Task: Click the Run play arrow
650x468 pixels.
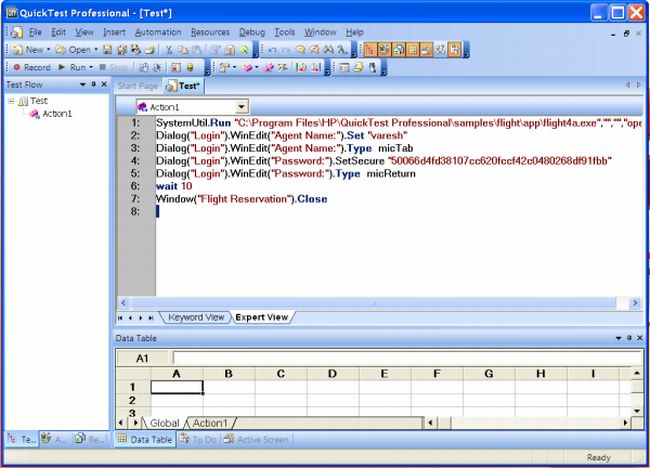Action: coord(62,67)
